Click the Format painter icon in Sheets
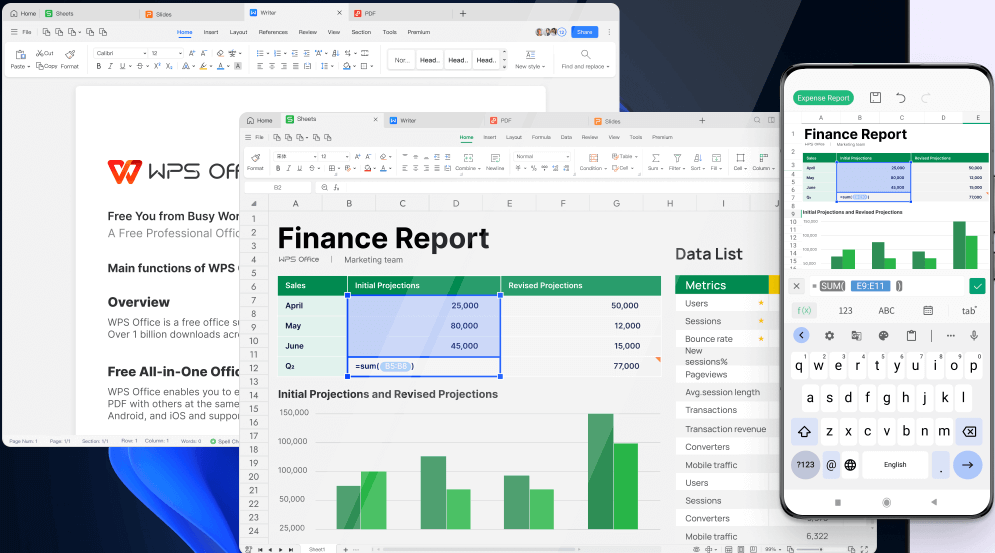The image size is (995, 553). [x=255, y=157]
